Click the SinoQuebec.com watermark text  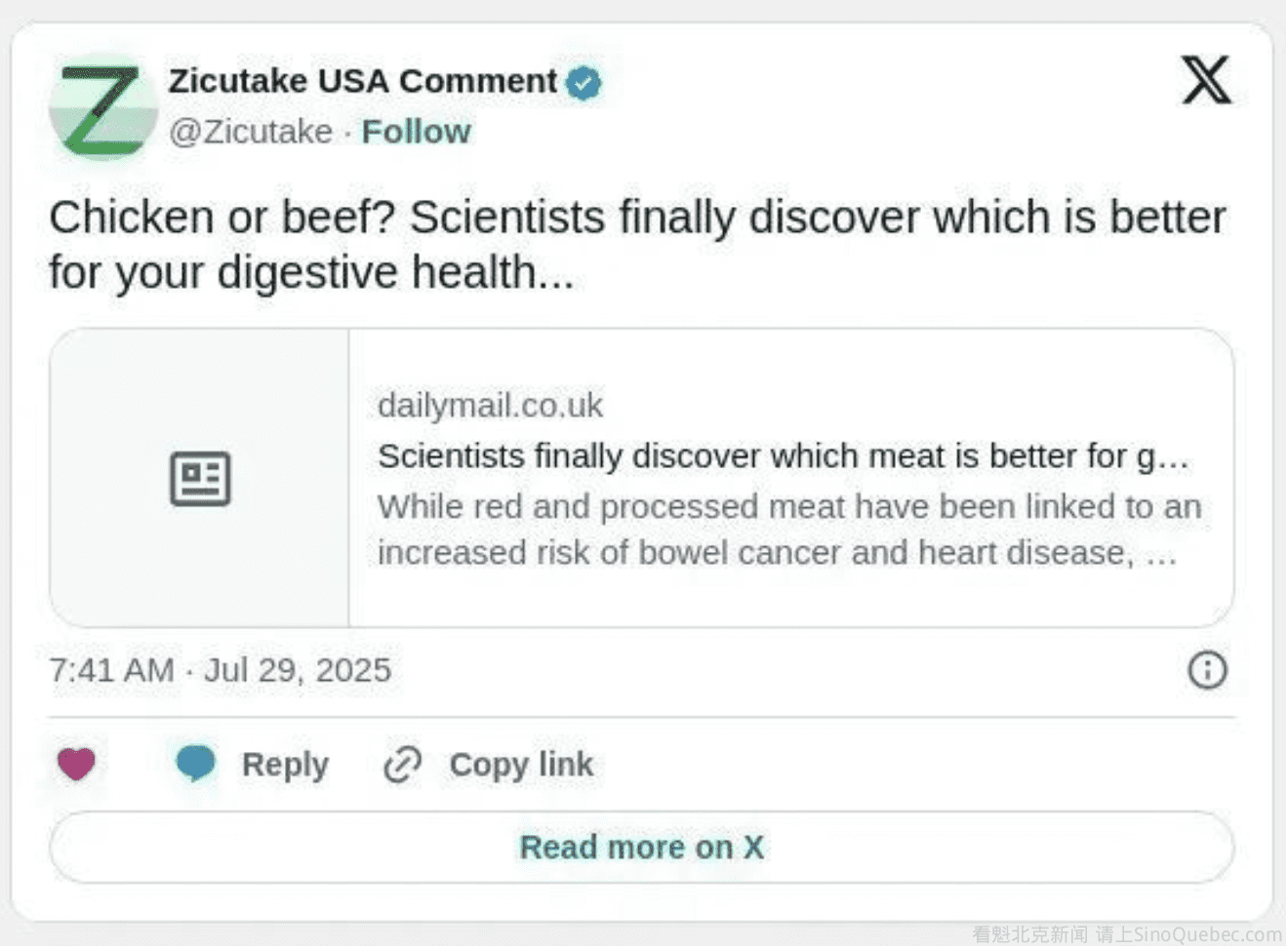1126,935
